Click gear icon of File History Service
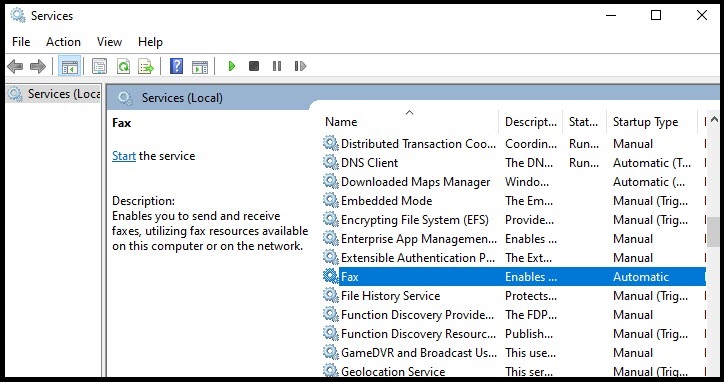 coord(330,295)
